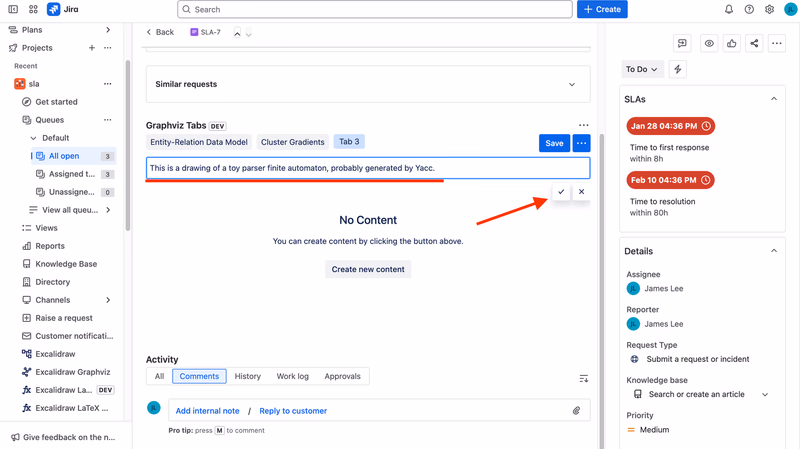Go to the previous issue using the up arrow
The height and width of the screenshot is (449, 800).
click(x=237, y=33)
